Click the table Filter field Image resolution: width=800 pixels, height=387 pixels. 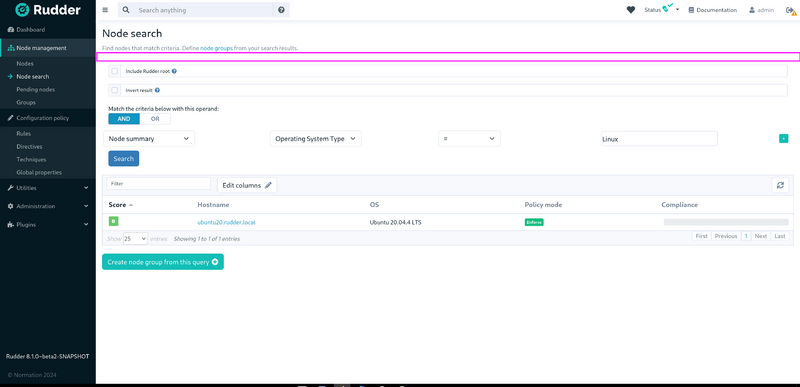(x=159, y=184)
